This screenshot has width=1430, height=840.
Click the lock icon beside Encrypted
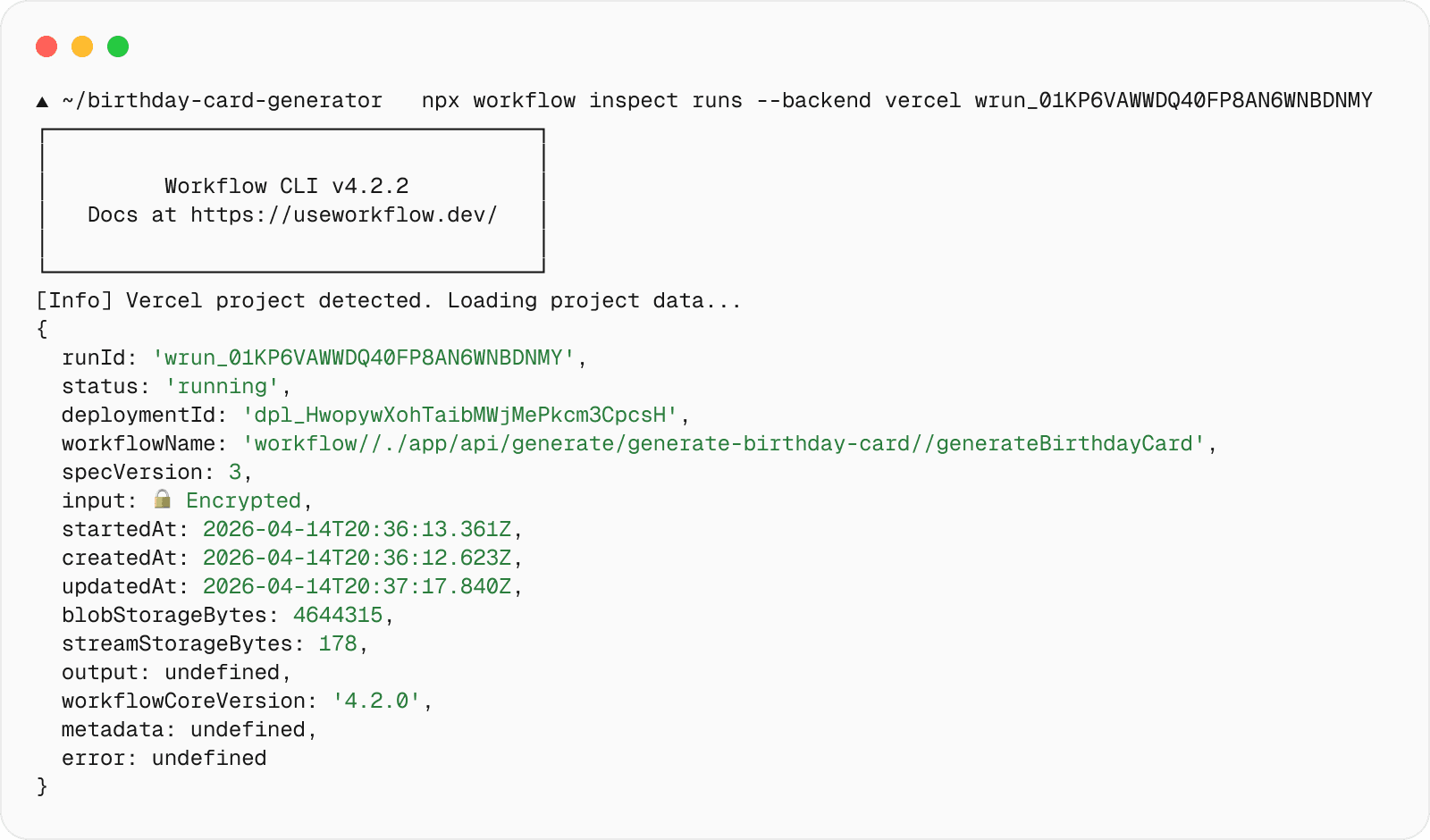point(163,500)
